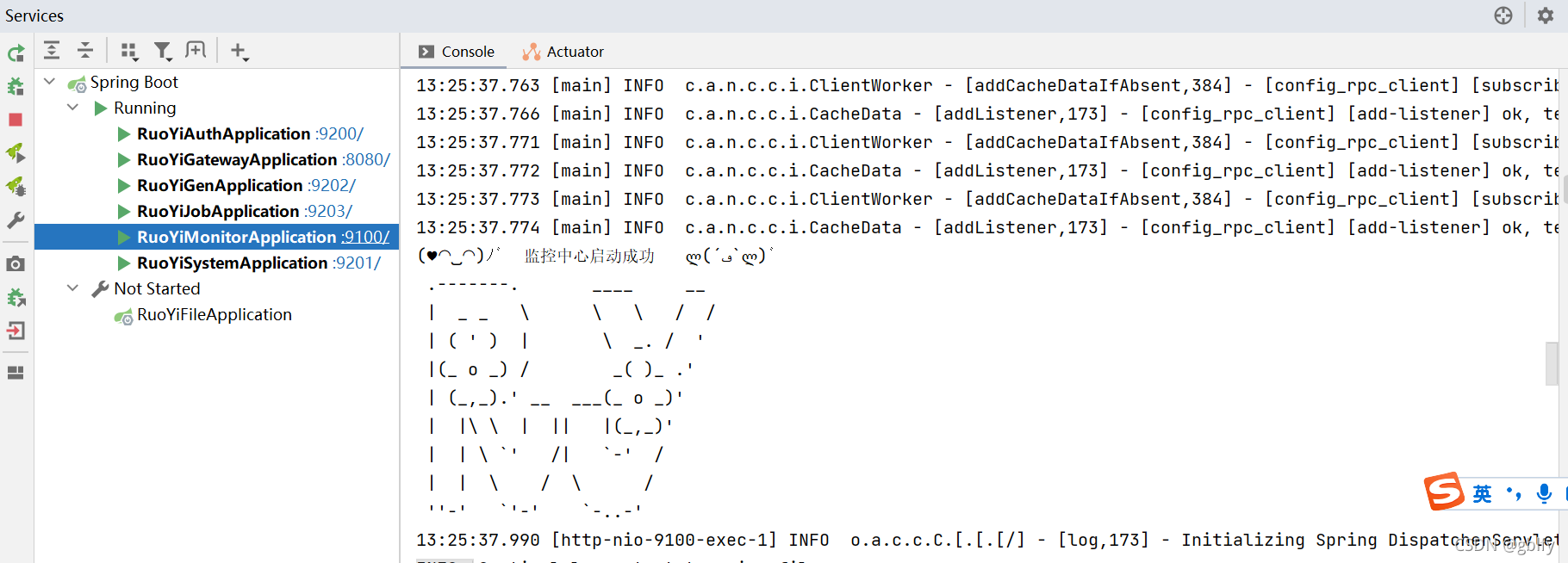
Task: Click the Sogou microphone voice input icon
Action: click(x=1544, y=493)
